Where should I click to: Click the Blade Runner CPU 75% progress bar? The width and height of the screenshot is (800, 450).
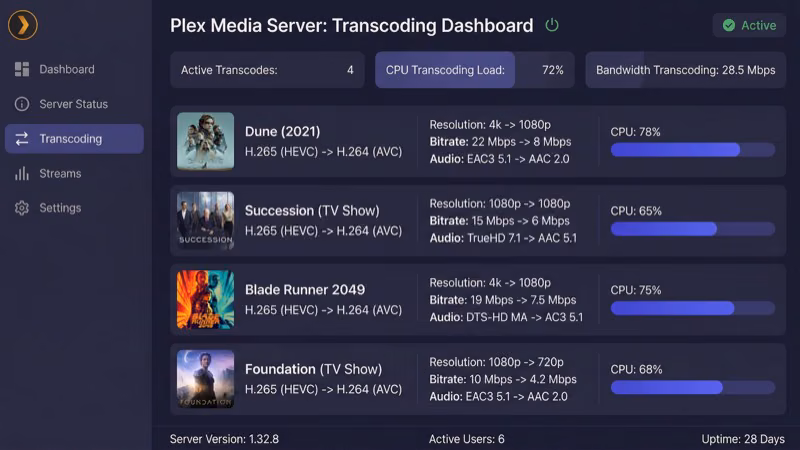pyautogui.click(x=693, y=308)
